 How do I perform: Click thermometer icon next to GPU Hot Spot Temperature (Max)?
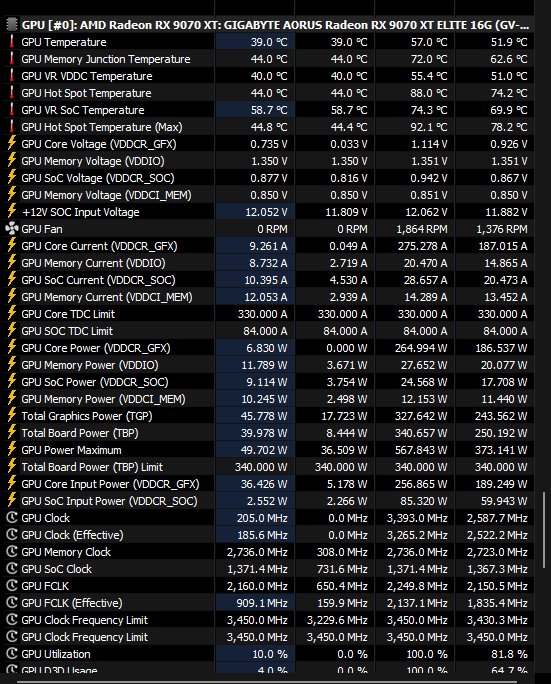12,127
